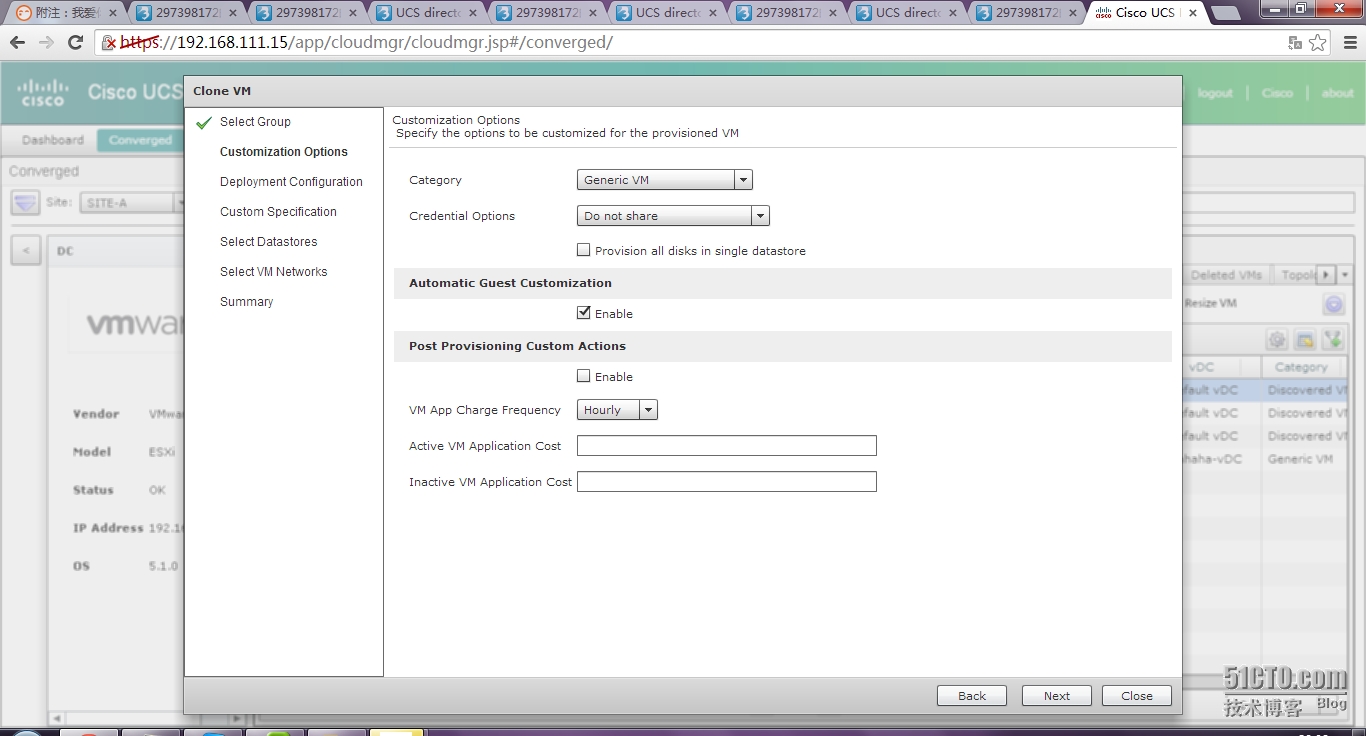Open the Category dropdown showing Generic VM

[x=664, y=180]
